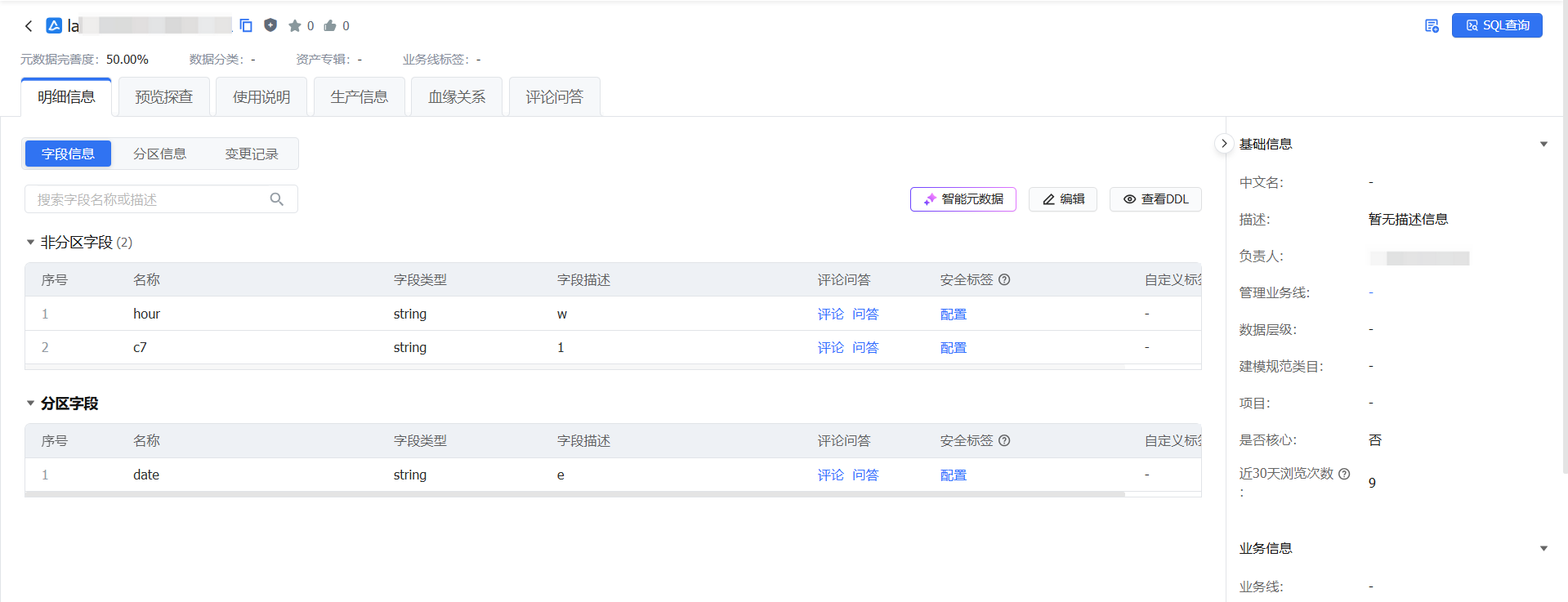Open help icon next to 安全标签 in 非分区字段
The width and height of the screenshot is (1568, 602).
1004,279
